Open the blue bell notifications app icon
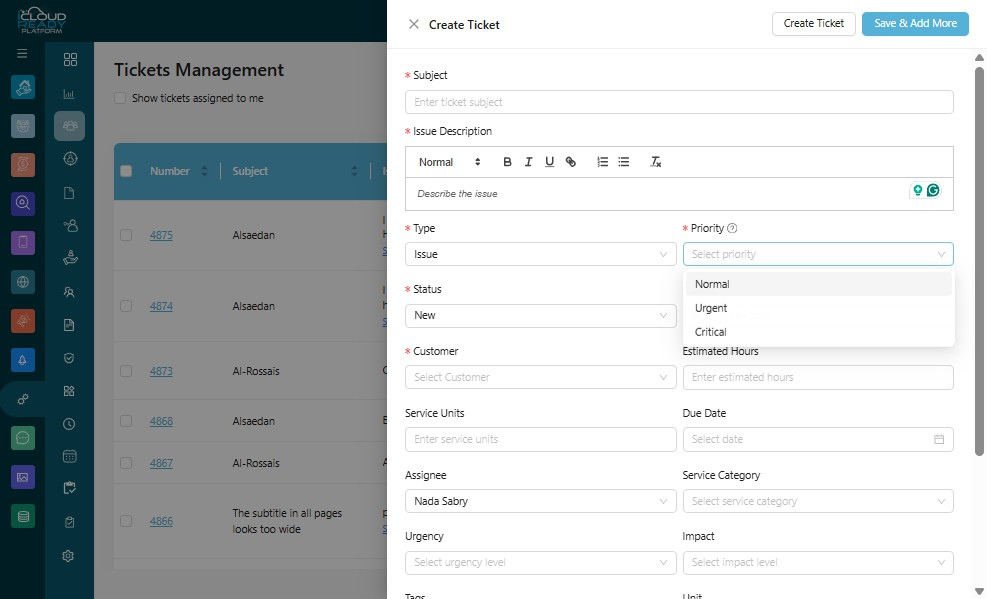The height and width of the screenshot is (599, 987). [x=23, y=360]
